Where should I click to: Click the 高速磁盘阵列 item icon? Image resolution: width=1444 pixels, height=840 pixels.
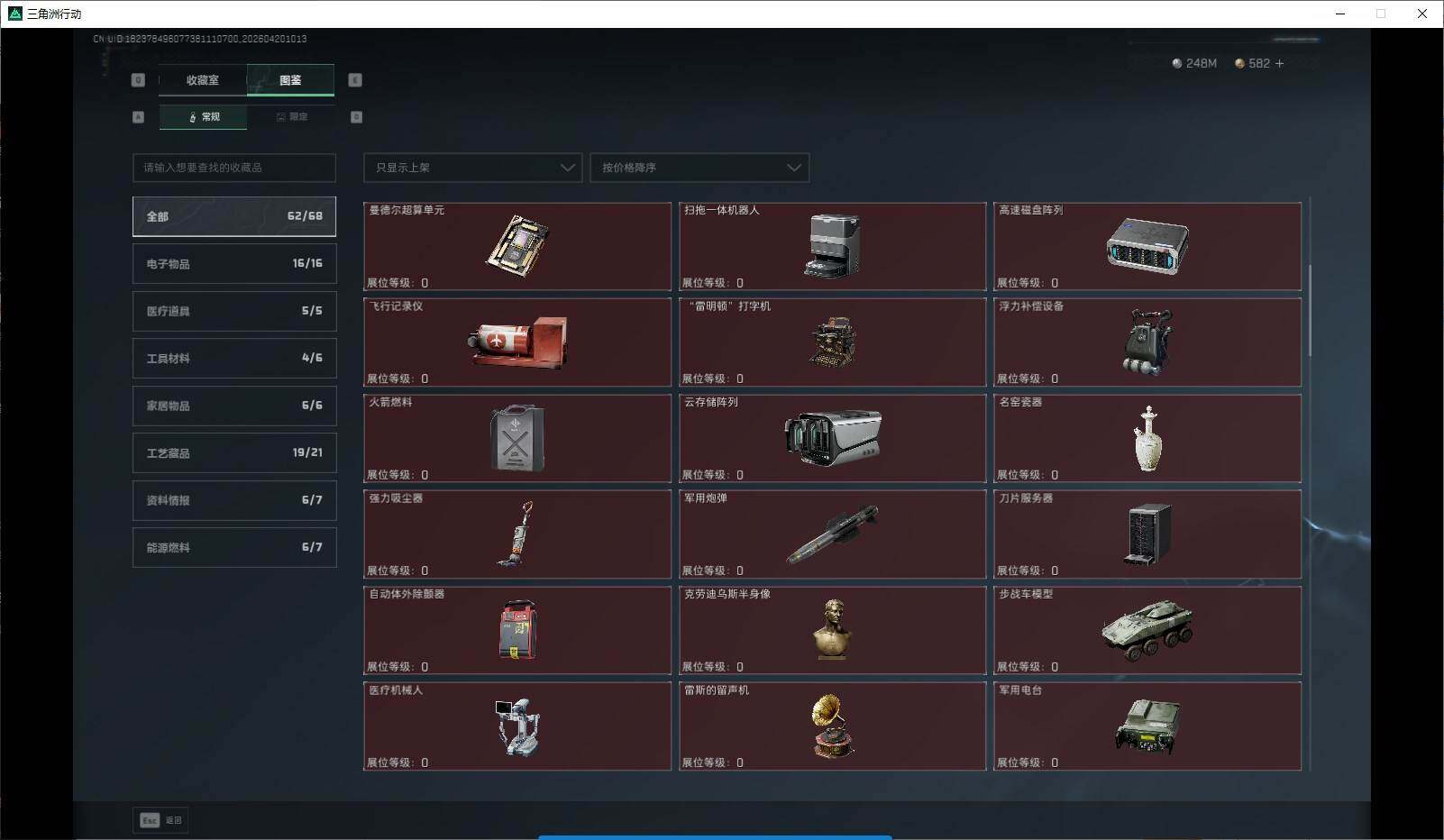click(x=1147, y=246)
